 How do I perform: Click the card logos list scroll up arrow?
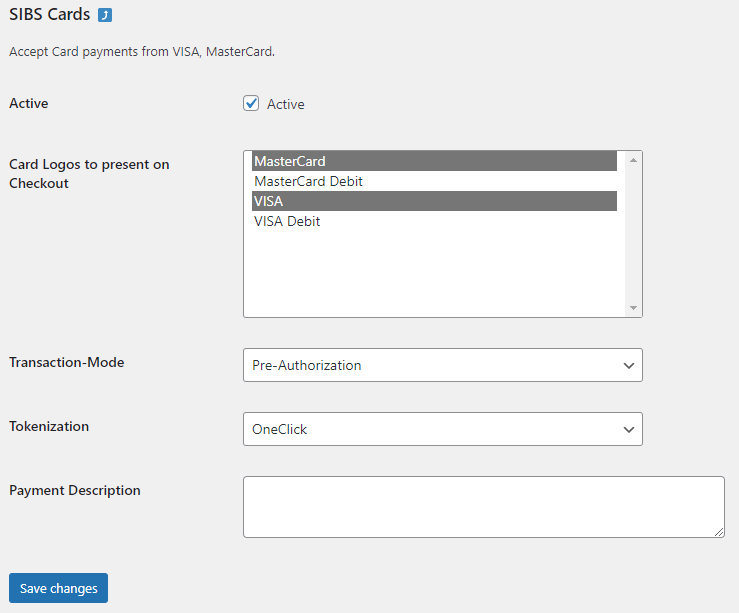click(x=633, y=160)
